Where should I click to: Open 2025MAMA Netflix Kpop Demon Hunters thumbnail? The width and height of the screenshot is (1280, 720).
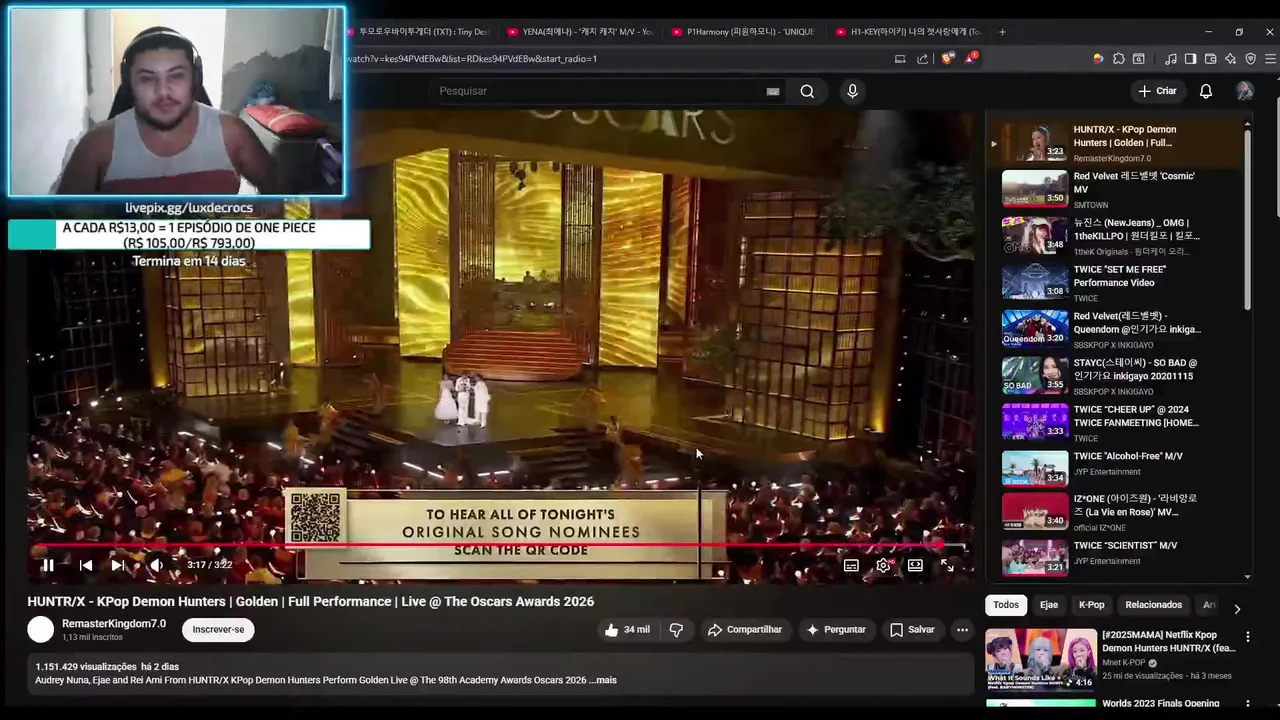[1041, 659]
